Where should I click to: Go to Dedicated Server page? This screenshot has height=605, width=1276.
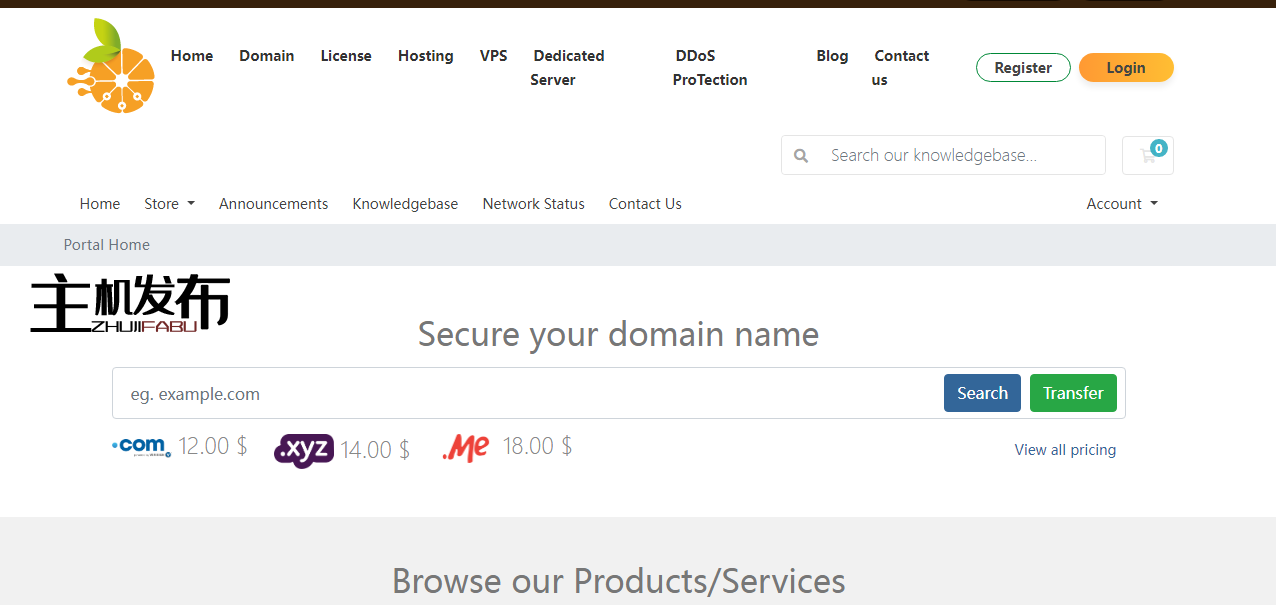[567, 68]
